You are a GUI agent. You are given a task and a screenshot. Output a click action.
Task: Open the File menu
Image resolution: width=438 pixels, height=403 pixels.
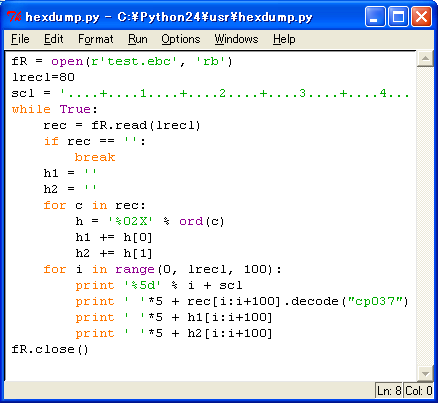pyautogui.click(x=20, y=39)
